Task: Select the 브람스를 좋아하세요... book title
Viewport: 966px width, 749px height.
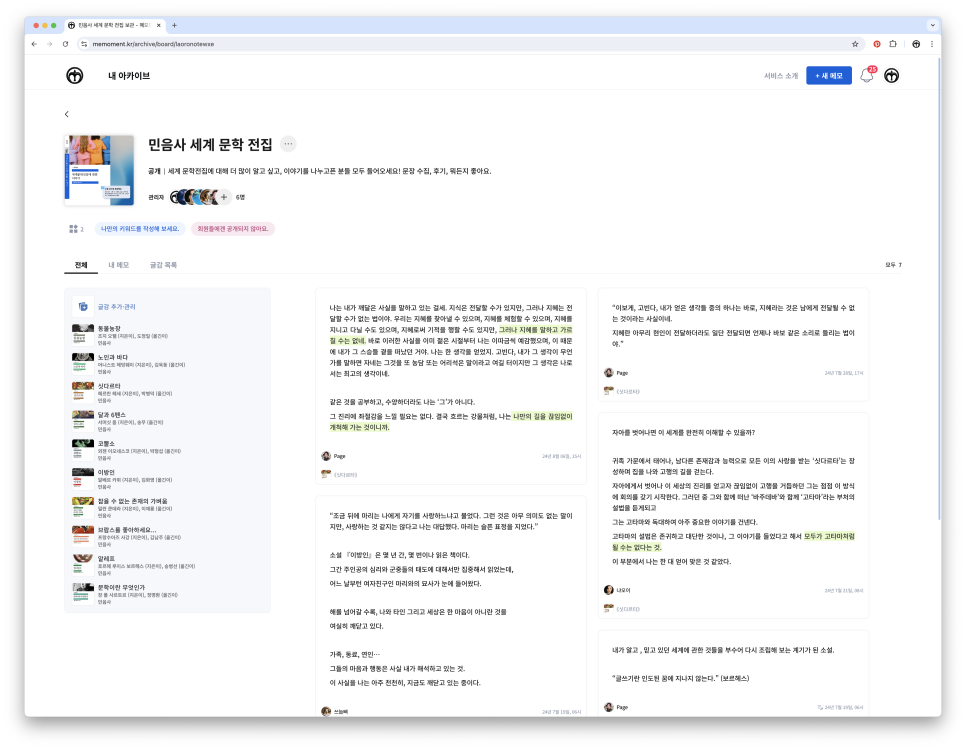Action: 127,530
